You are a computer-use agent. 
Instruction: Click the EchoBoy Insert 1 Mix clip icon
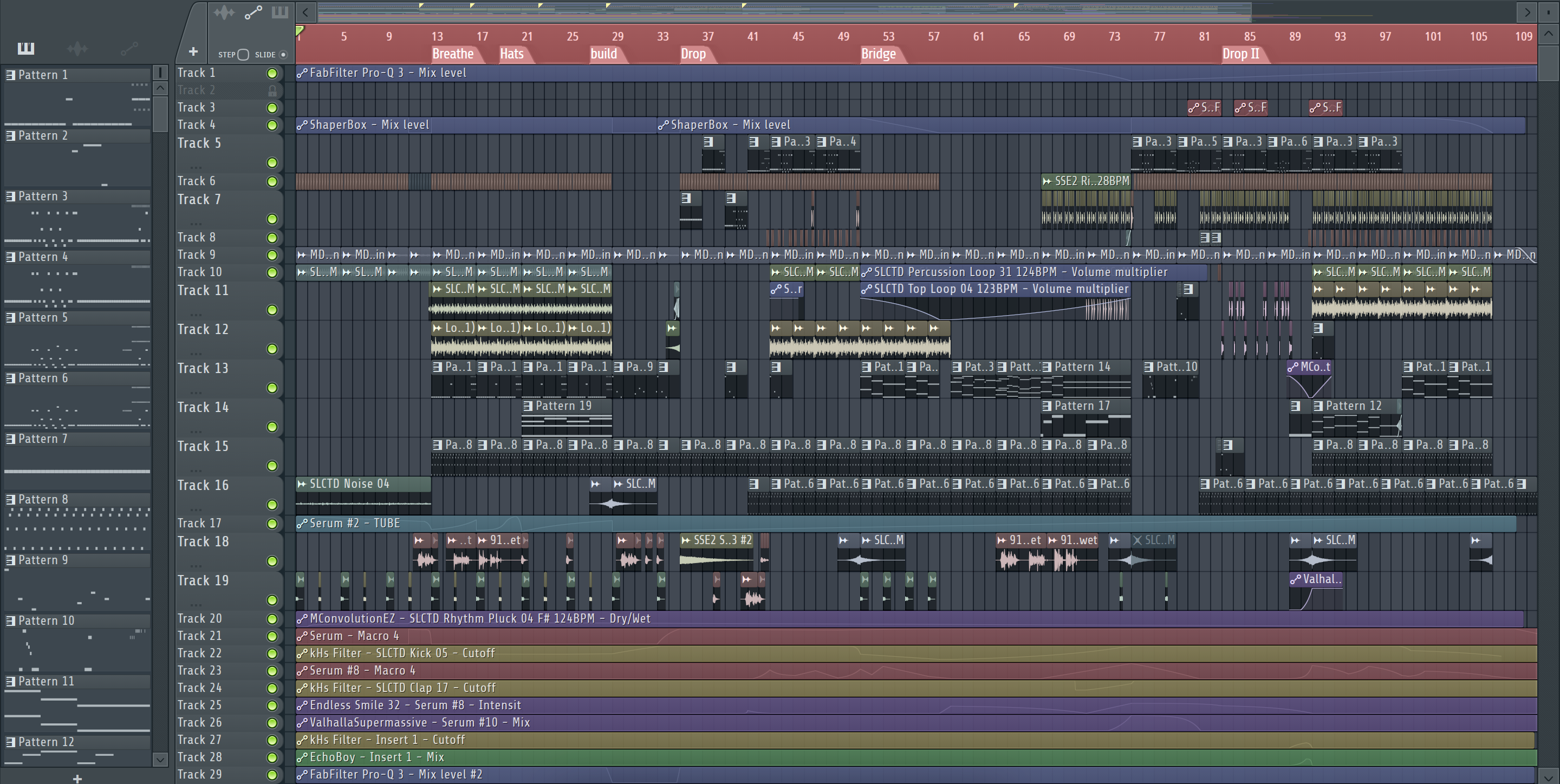(302, 757)
